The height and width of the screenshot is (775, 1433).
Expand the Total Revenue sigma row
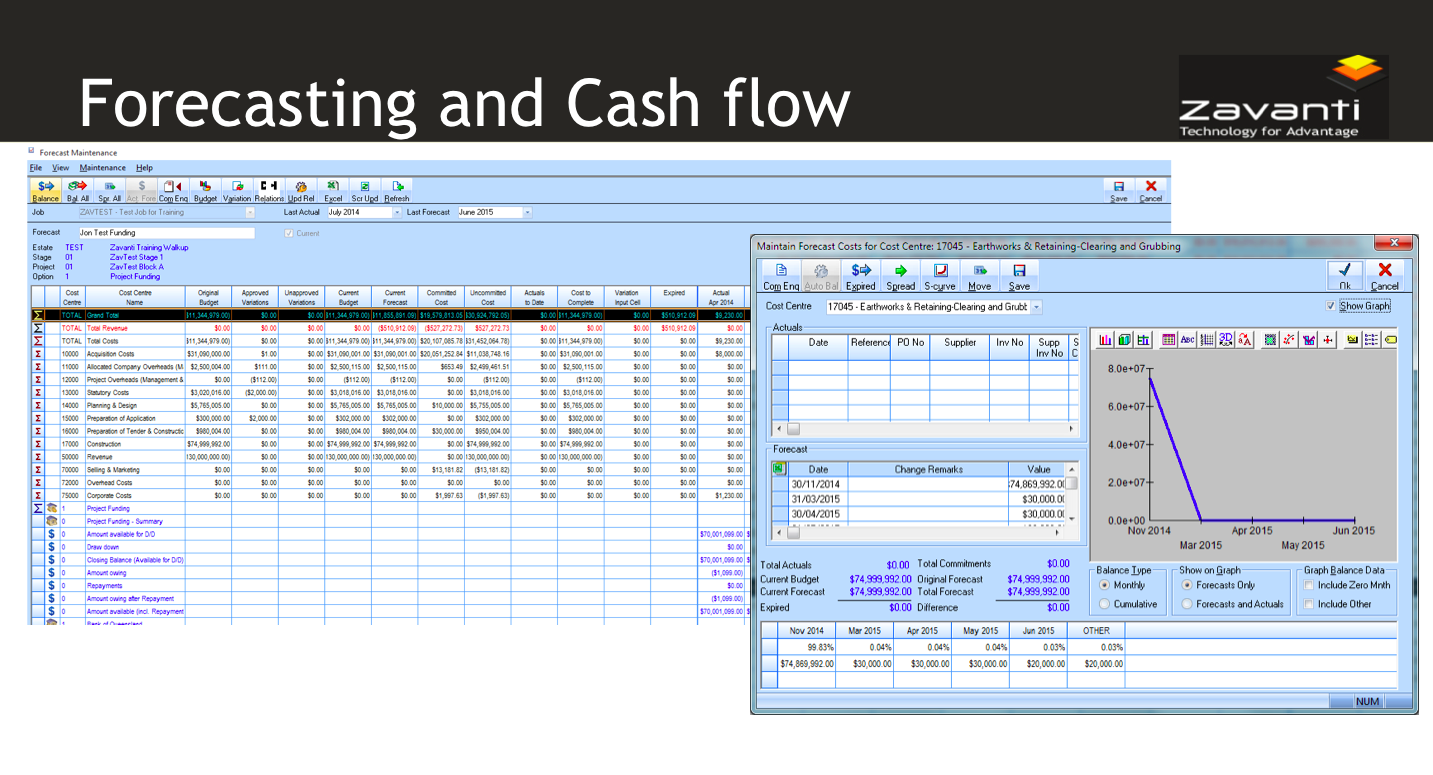38,328
